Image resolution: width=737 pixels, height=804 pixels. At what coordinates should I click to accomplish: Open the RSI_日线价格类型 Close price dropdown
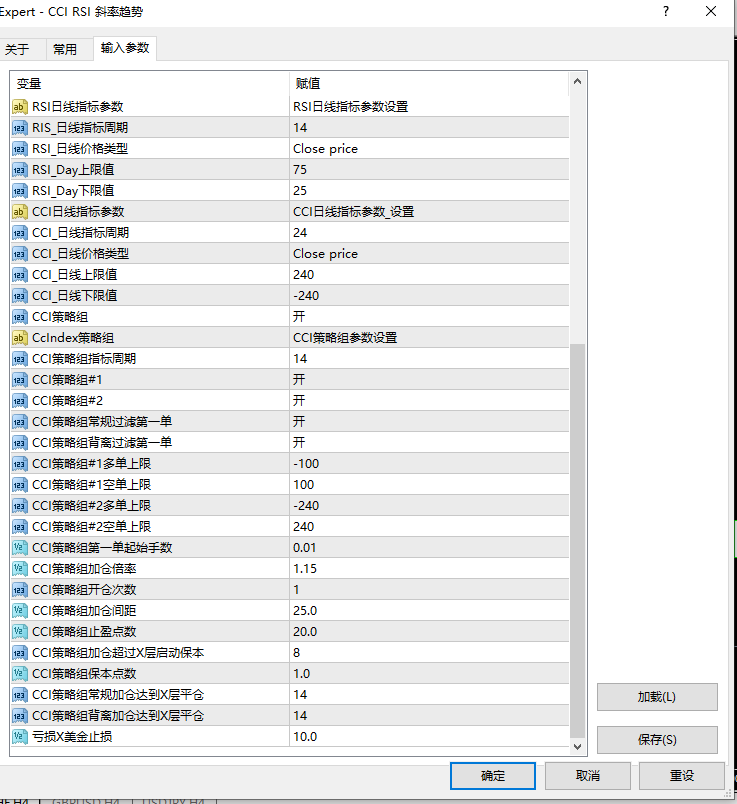[428, 149]
